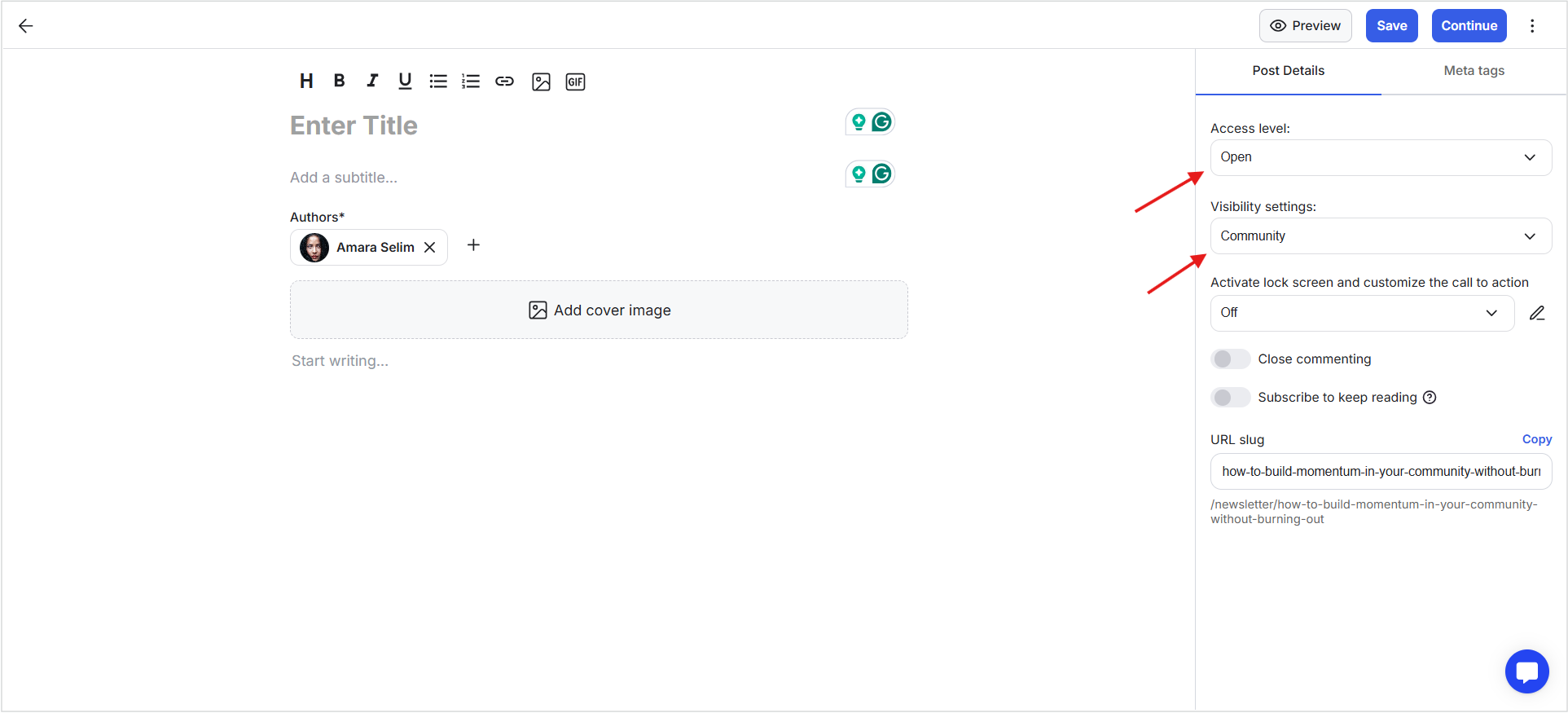Insert an image from the toolbar

[541, 81]
